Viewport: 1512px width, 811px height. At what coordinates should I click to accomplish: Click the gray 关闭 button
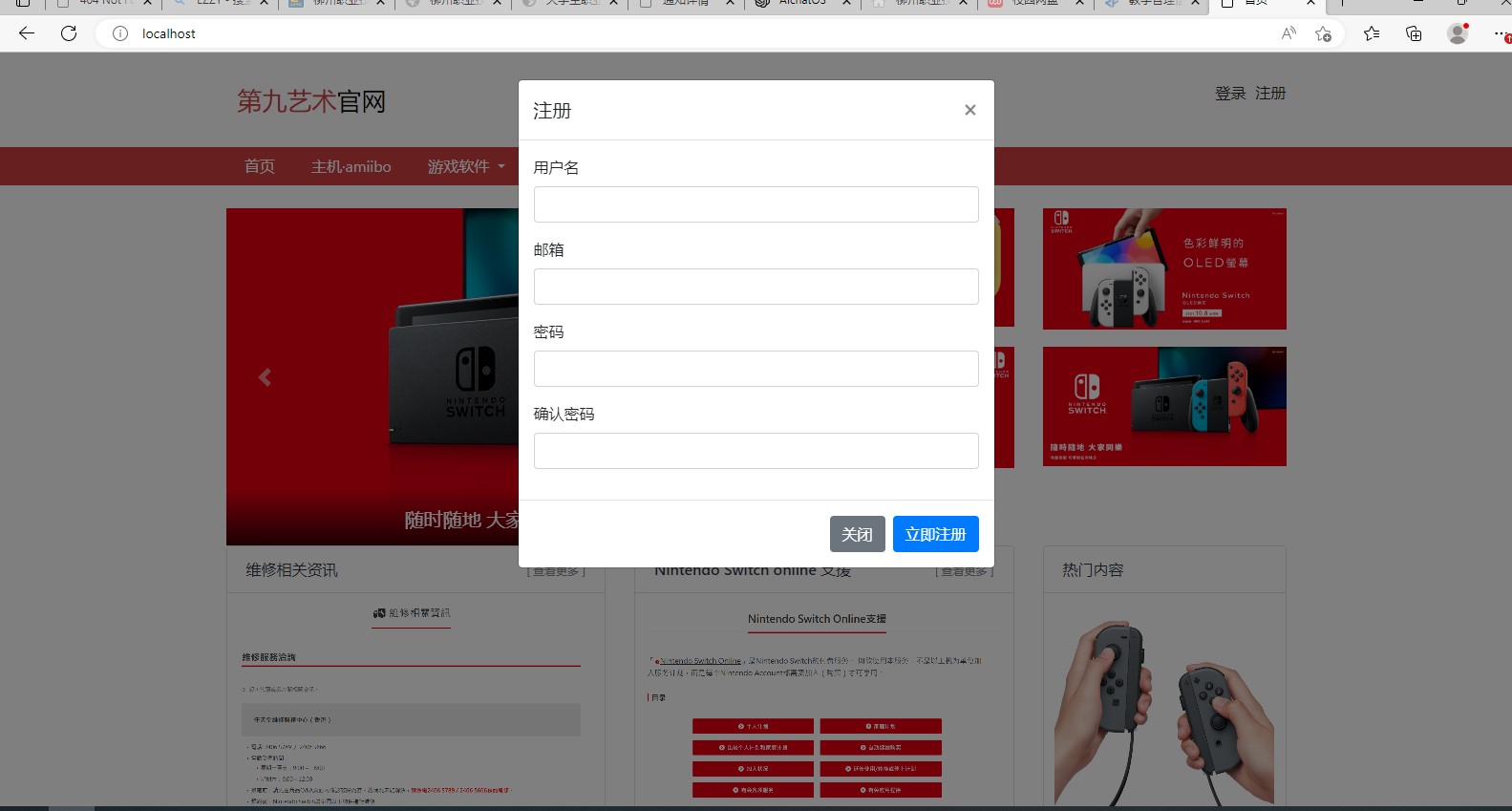[x=858, y=534]
